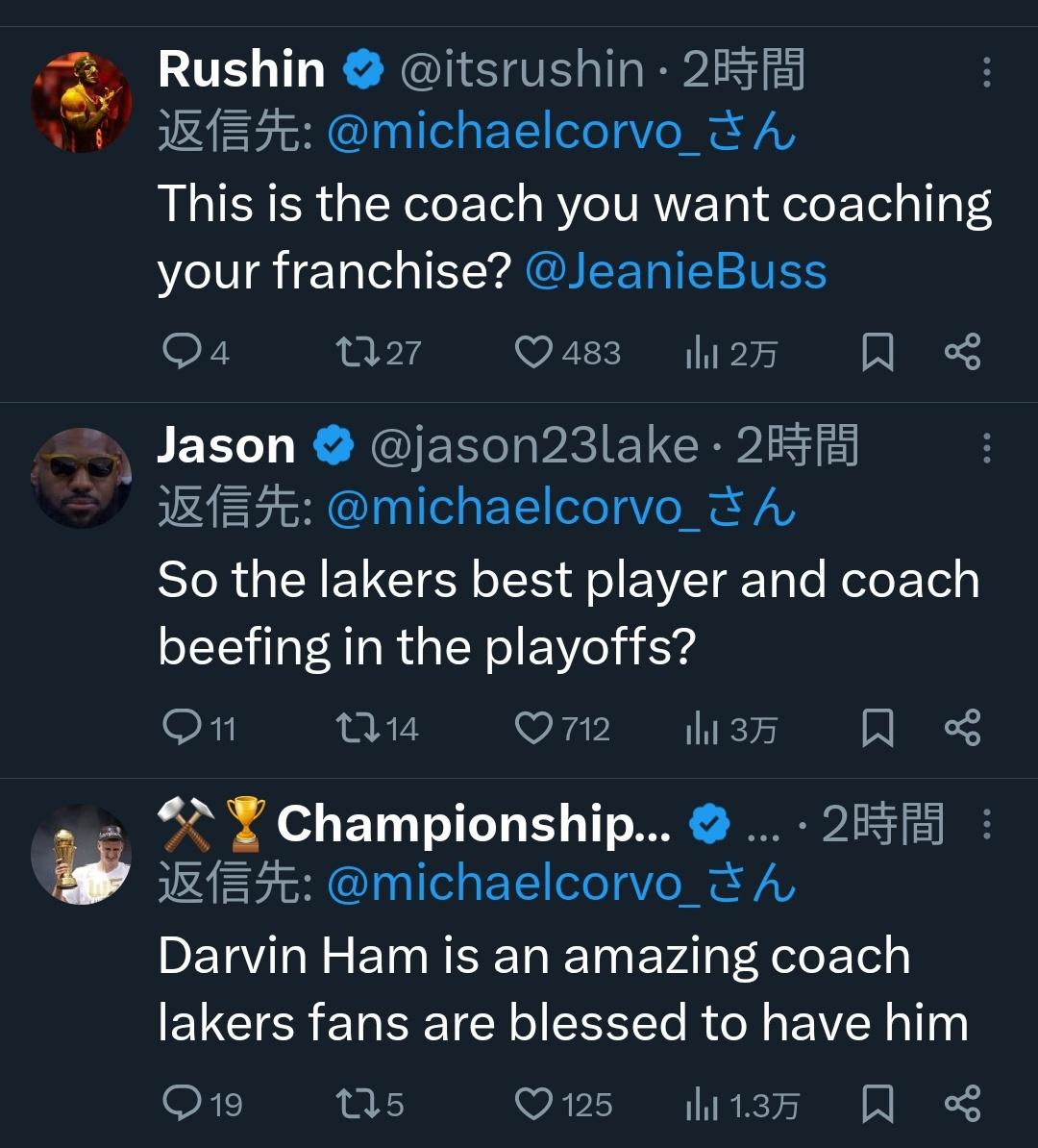Share Rushin's tweet
This screenshot has height=1148, width=1038.
pyautogui.click(x=962, y=353)
